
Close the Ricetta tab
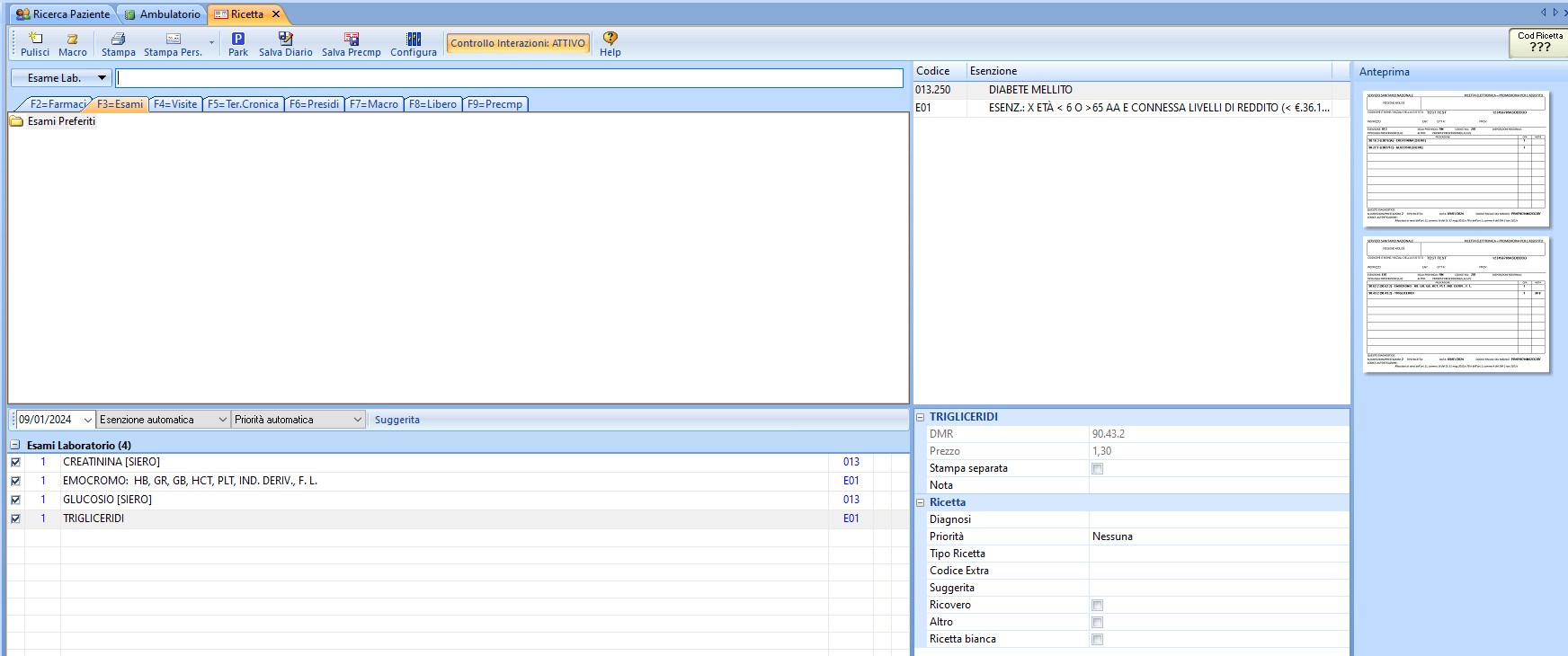276,14
